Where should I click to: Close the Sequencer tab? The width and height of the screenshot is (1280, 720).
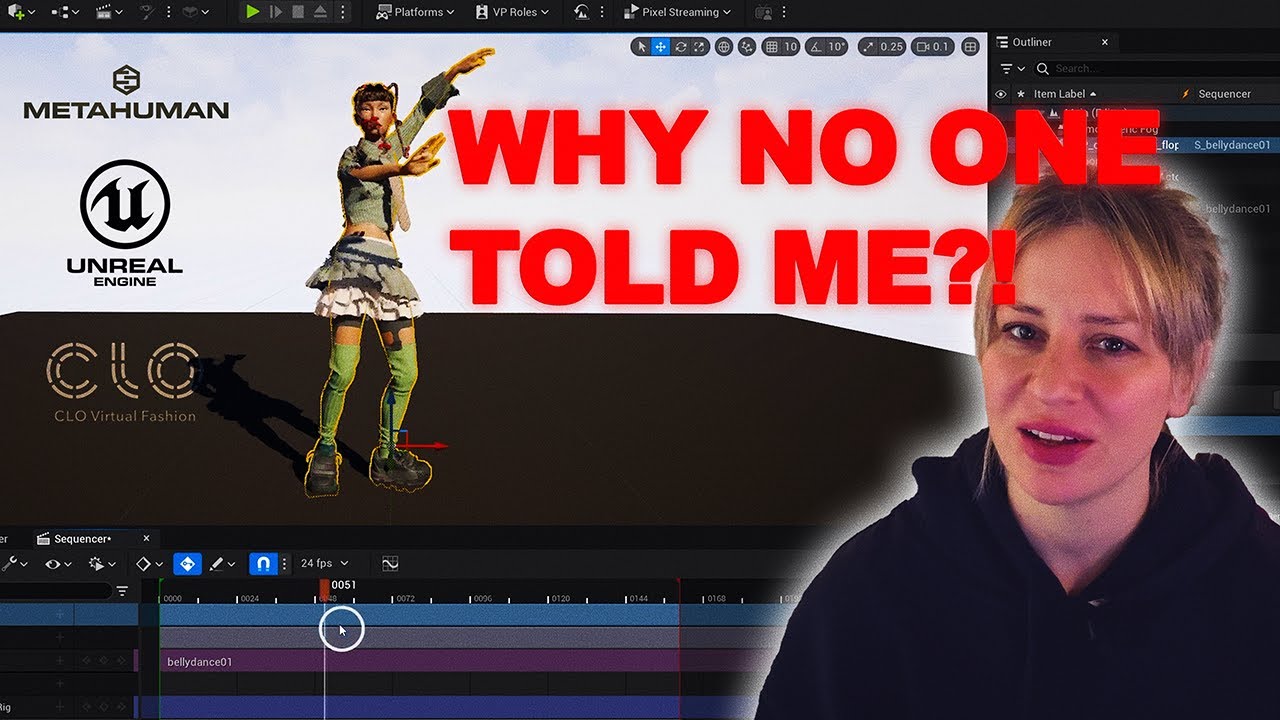click(x=146, y=538)
